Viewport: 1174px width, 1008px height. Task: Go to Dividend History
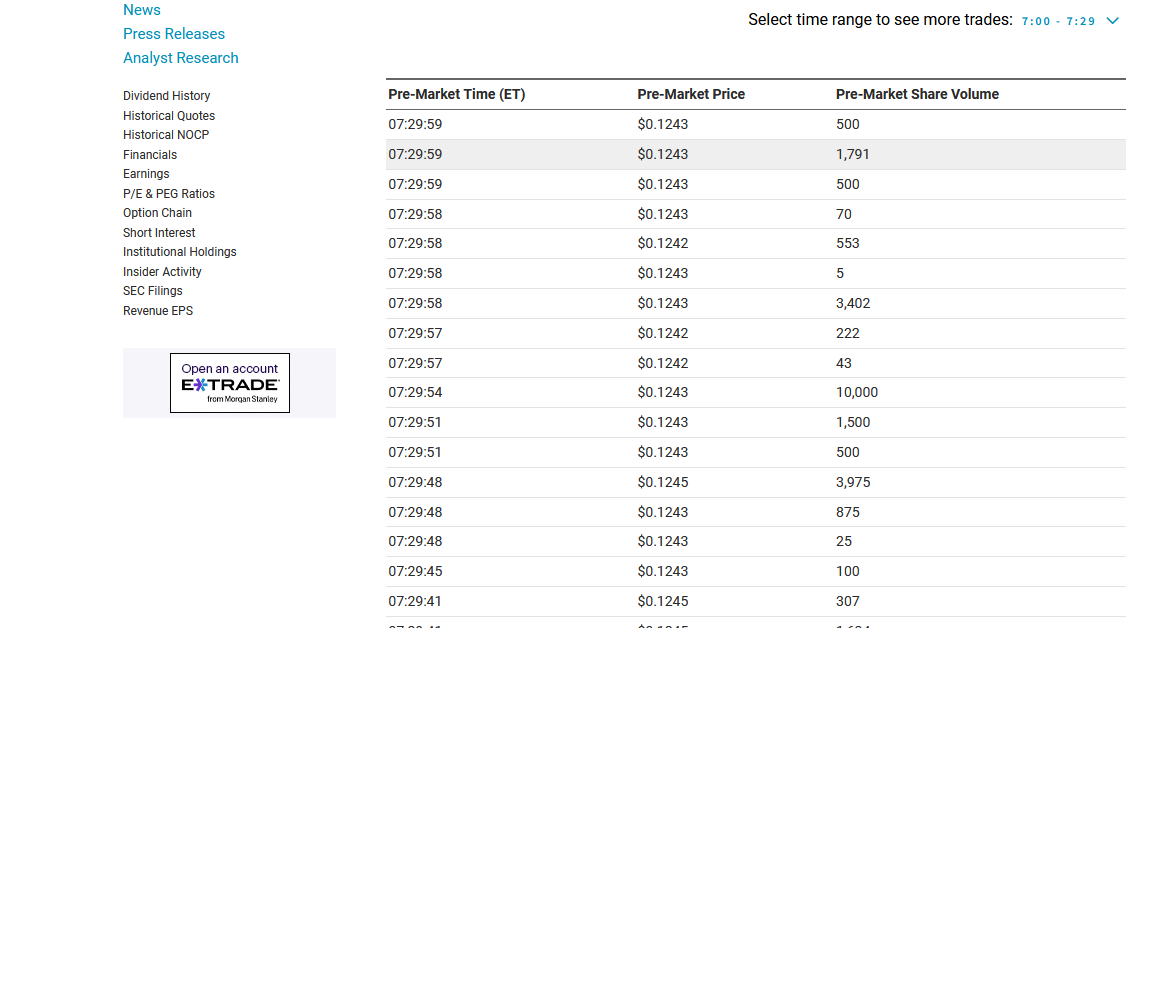(x=166, y=96)
